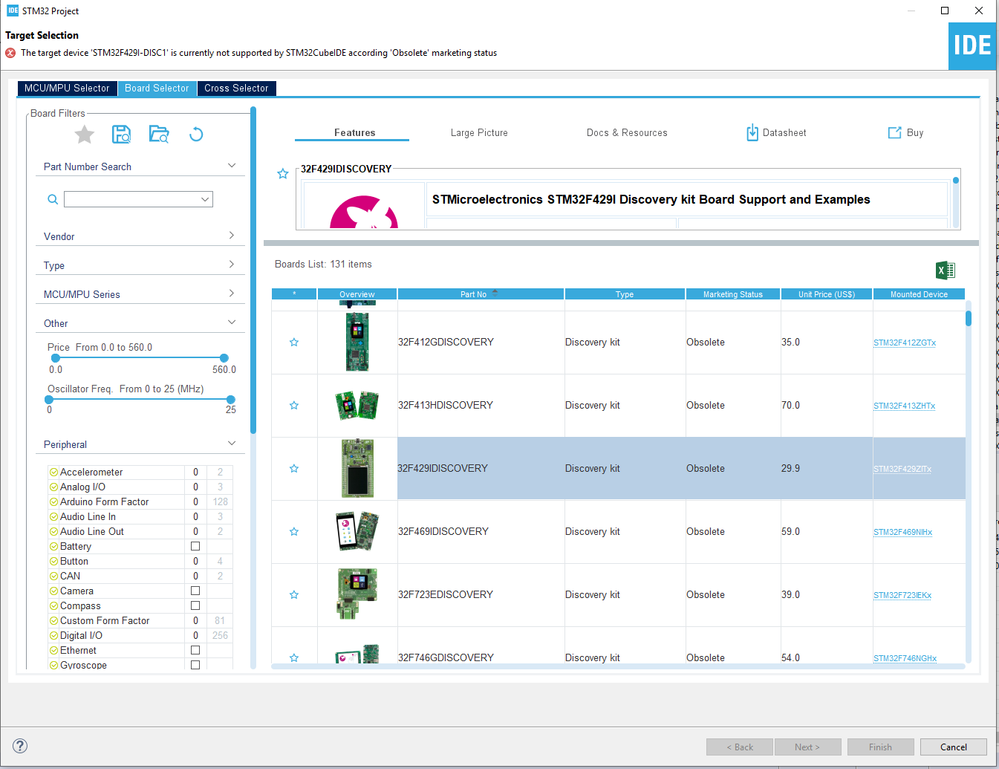Open the STM32F469NIHx mounted device link
Viewport: 999px width, 769px height.
click(903, 532)
